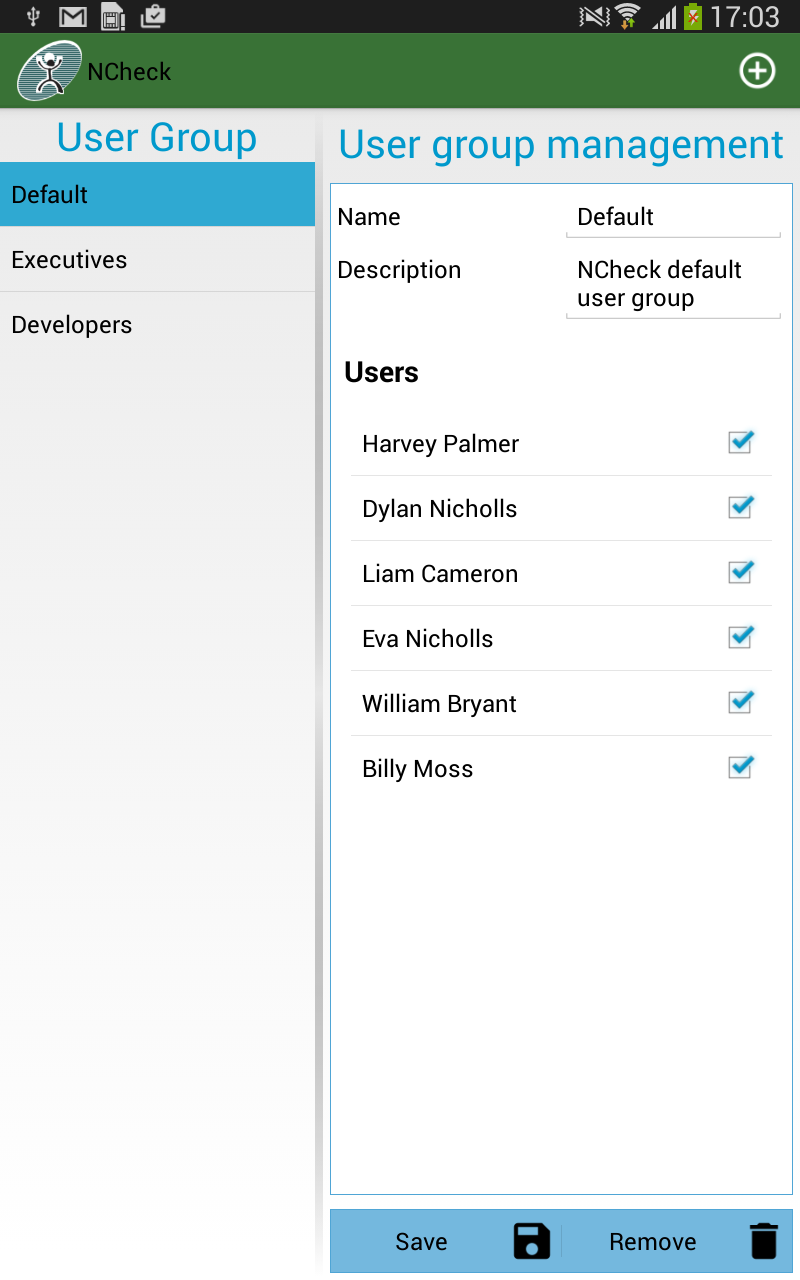Click the floppy disk save icon
Image resolution: width=800 pixels, height=1280 pixels.
(531, 1241)
